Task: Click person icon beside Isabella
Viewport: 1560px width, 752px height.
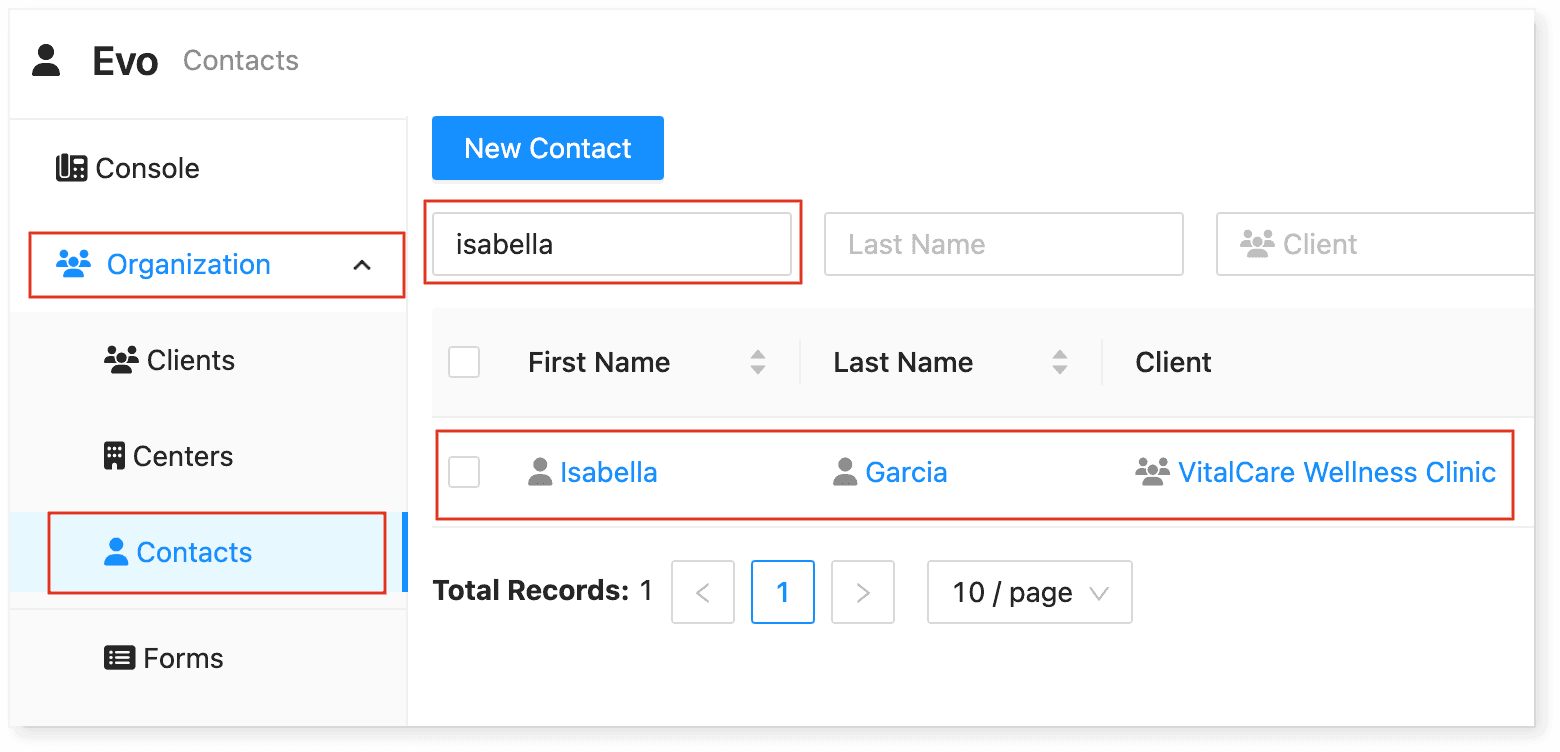Action: pos(540,472)
